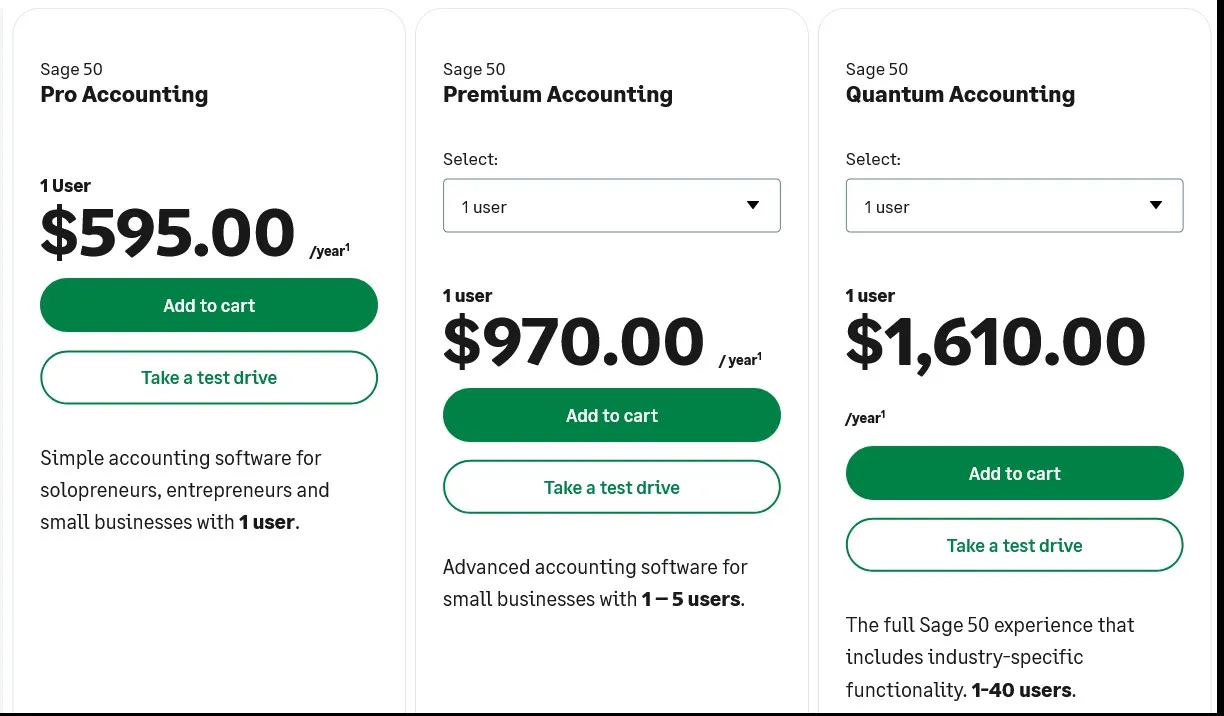1224x716 pixels.
Task: Click the Premium Accounting dropdown arrow icon
Action: pos(753,205)
